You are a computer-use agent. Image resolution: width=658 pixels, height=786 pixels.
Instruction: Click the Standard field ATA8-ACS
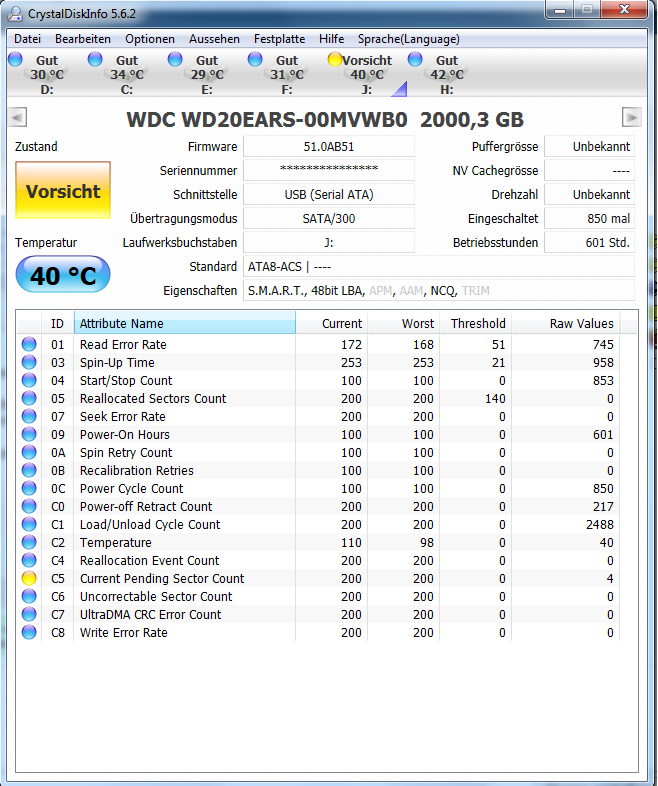(439, 267)
